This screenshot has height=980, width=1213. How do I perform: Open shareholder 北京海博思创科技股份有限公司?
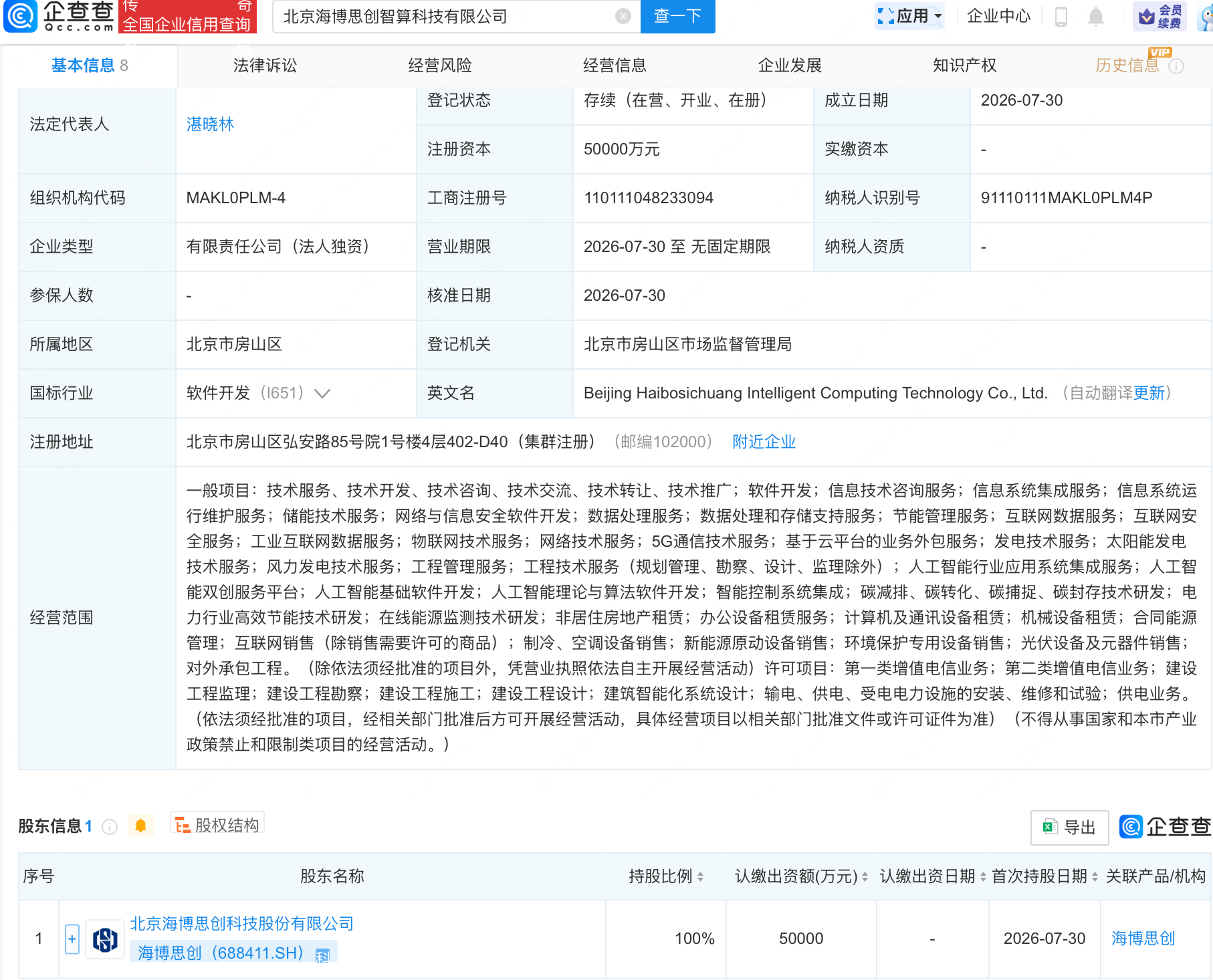[241, 924]
